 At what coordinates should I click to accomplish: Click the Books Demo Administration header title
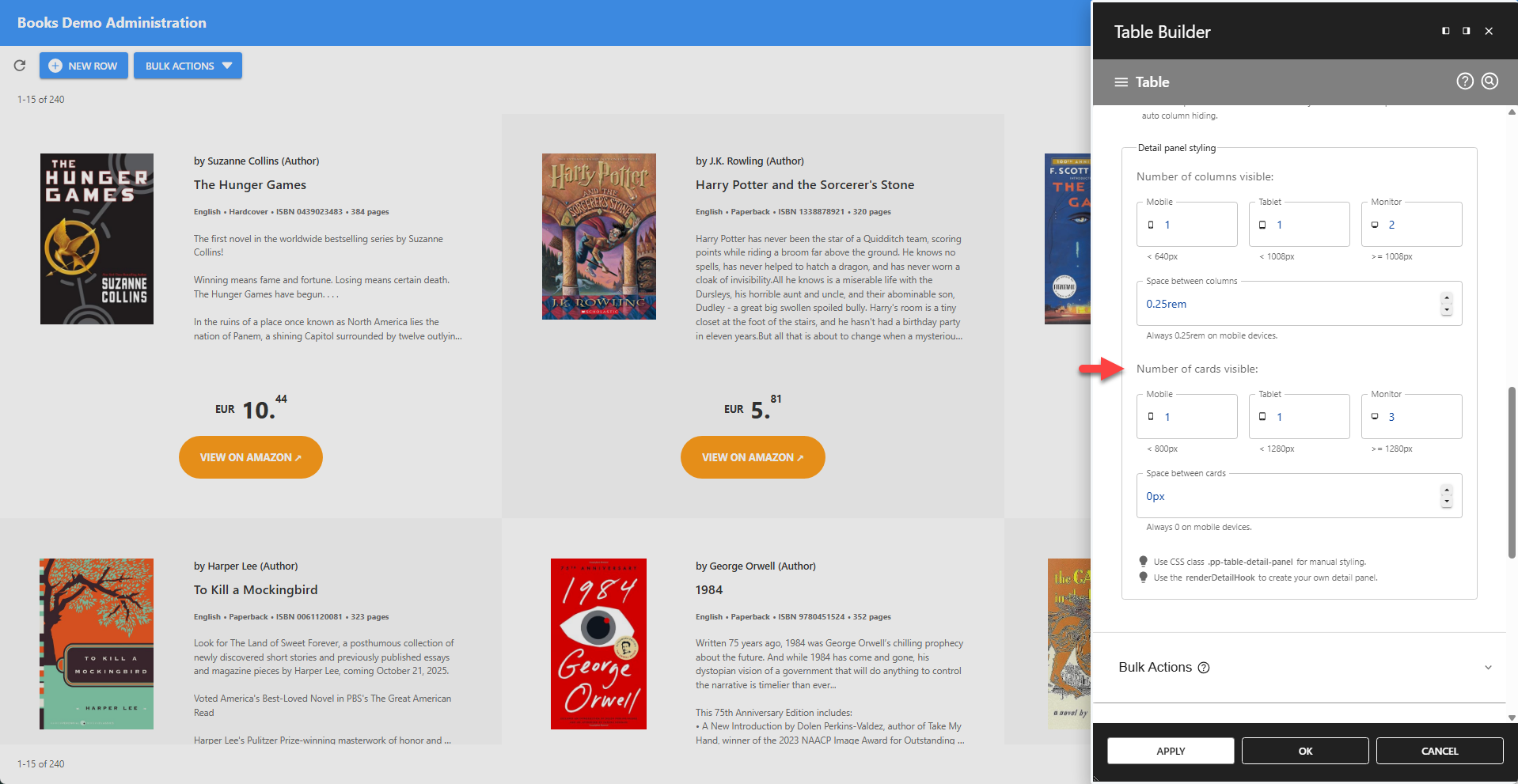point(112,23)
